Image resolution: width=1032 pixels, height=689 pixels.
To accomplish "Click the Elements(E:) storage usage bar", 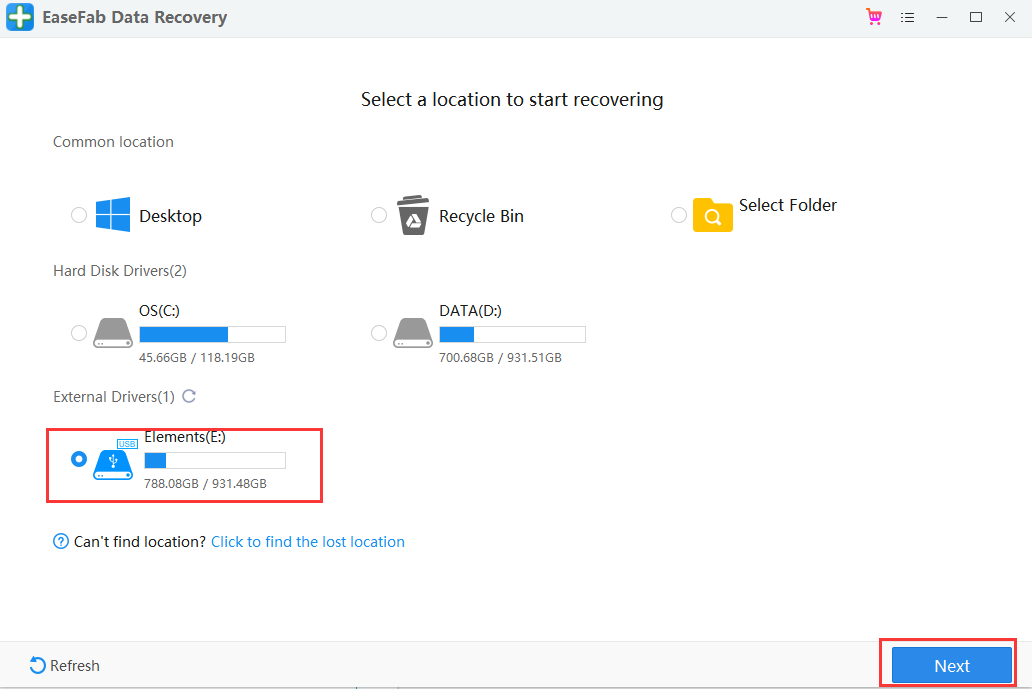I will point(215,460).
